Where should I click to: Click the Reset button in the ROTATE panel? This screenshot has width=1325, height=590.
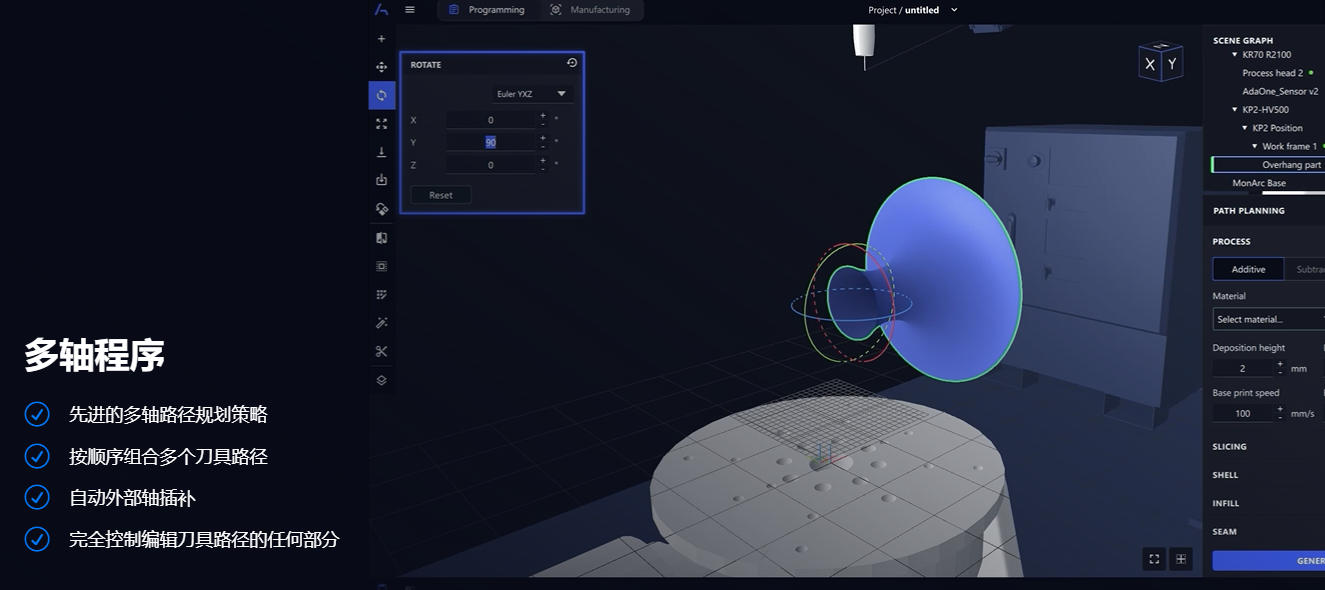tap(440, 194)
